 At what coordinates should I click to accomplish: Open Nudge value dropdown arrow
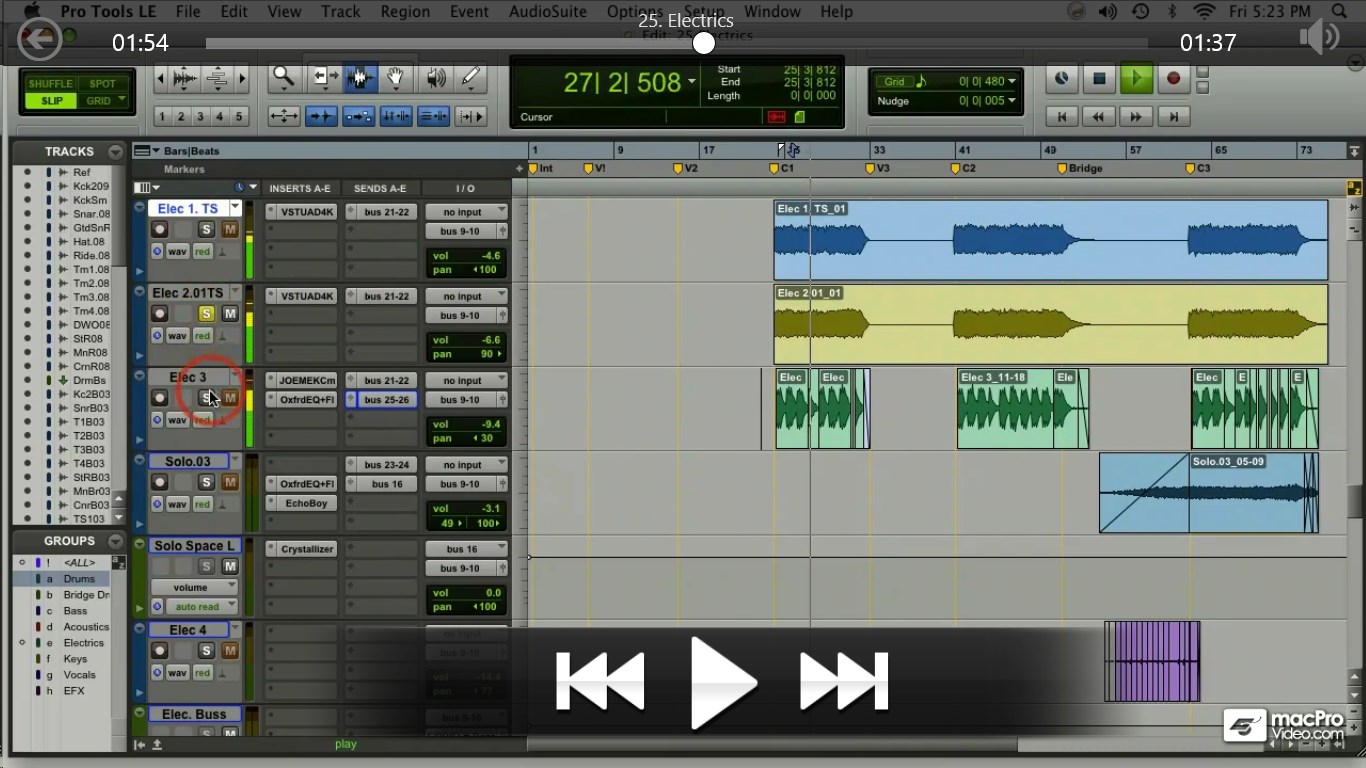pos(1012,101)
